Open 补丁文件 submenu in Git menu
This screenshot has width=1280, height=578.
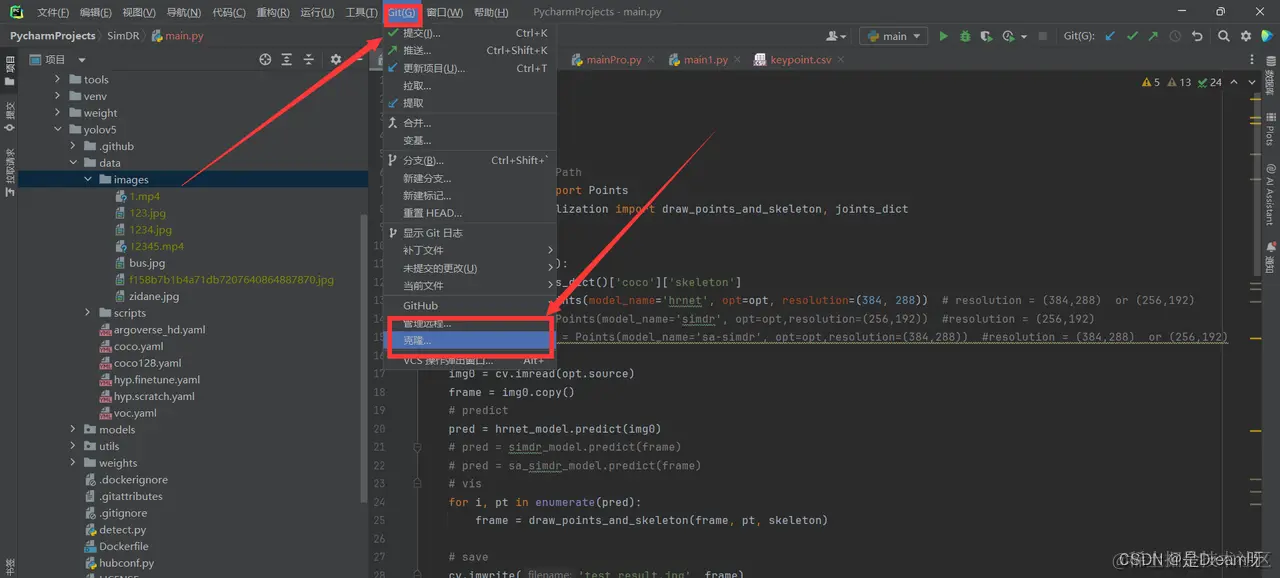pyautogui.click(x=470, y=250)
